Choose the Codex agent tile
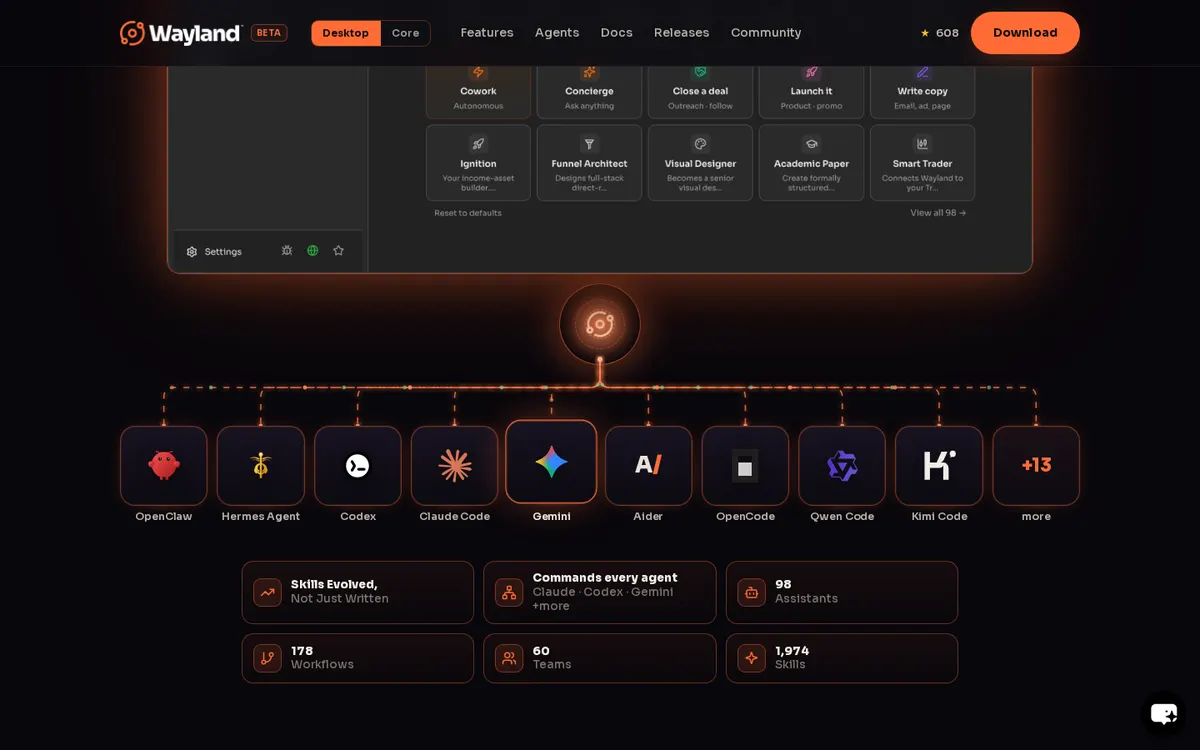Image resolution: width=1200 pixels, height=750 pixels. [x=358, y=466]
